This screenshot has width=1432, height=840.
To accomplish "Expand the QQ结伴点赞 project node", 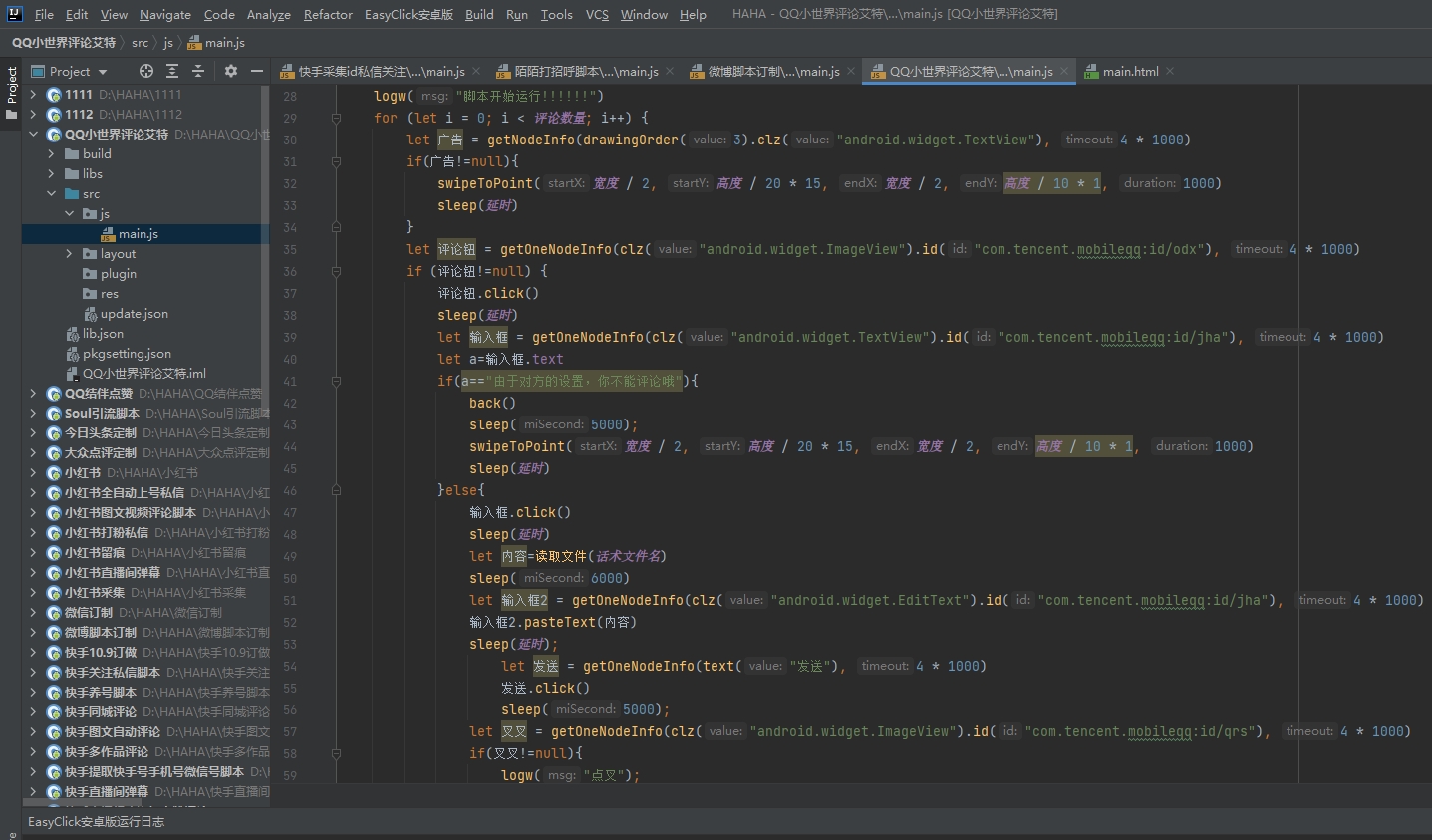I will click(33, 394).
